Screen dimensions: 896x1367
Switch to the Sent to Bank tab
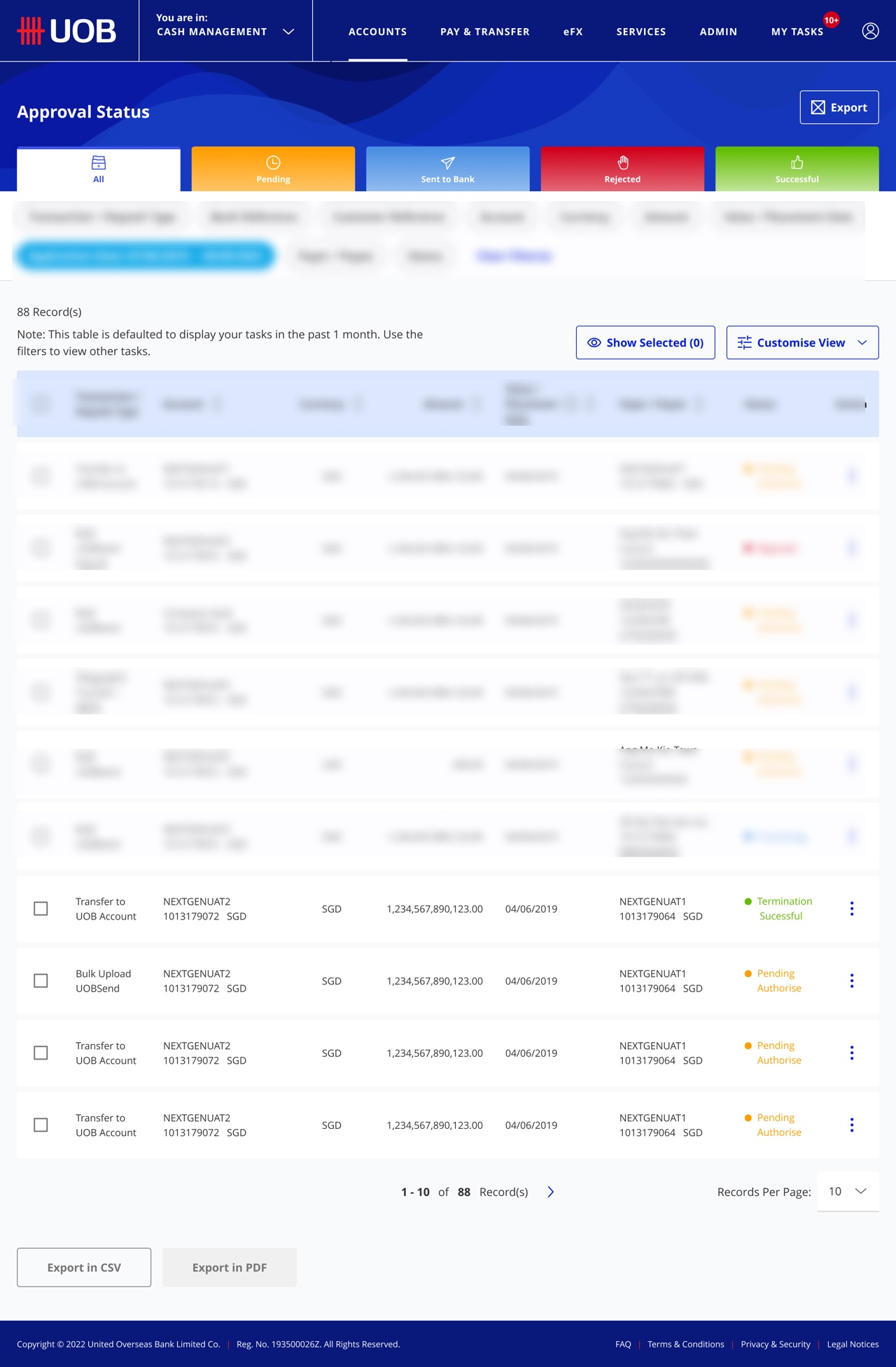(x=448, y=169)
